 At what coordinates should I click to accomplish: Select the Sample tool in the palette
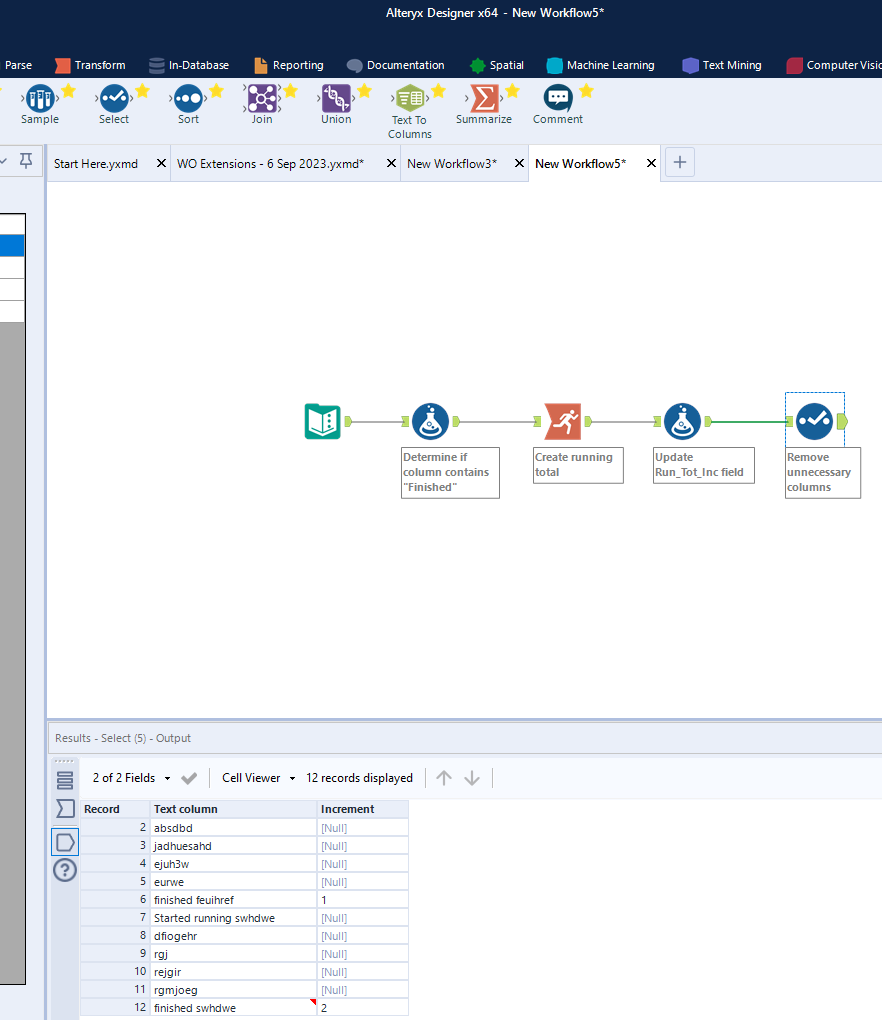39,99
